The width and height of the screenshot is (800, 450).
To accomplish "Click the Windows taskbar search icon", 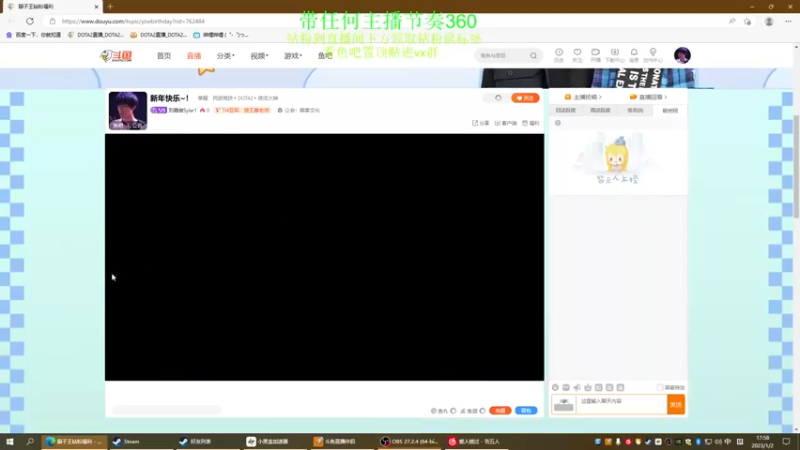I will pos(30,441).
